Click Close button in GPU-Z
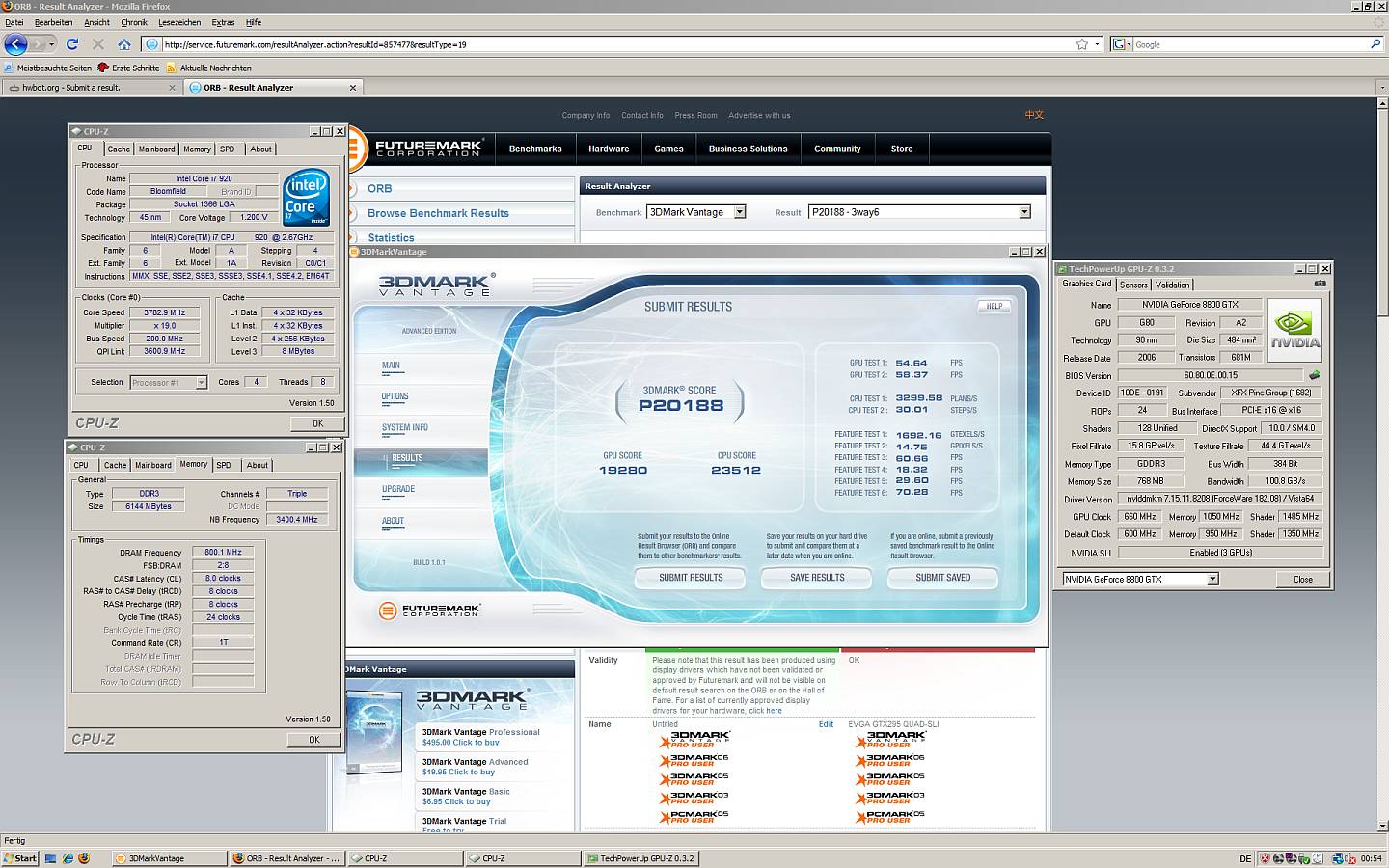This screenshot has height=868, width=1389. pos(1302,579)
